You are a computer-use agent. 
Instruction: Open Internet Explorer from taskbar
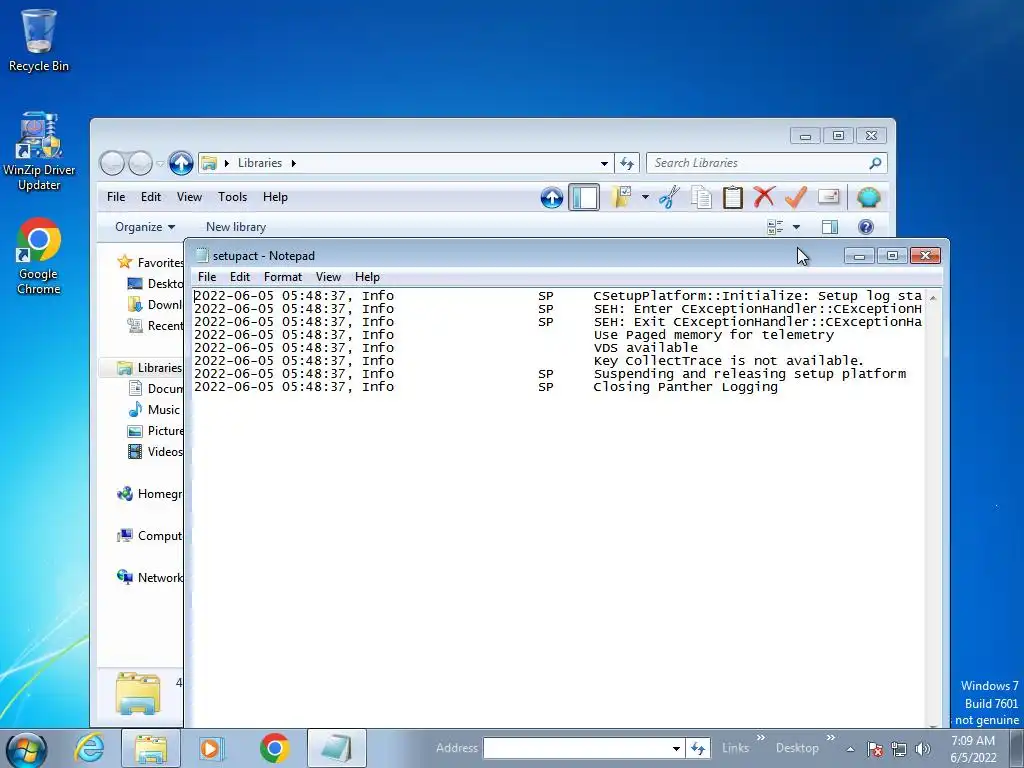pyautogui.click(x=89, y=748)
